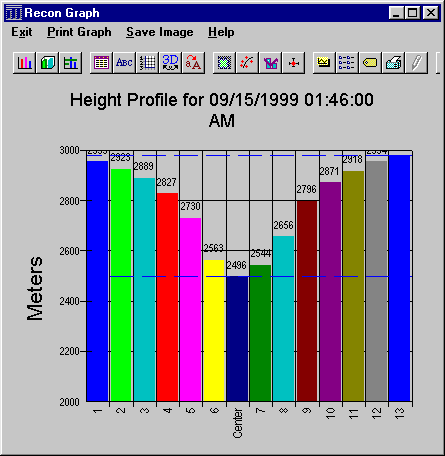Viewport: 445px width, 456px height.
Task: Click the yellow line graph icon
Action: click(324, 63)
